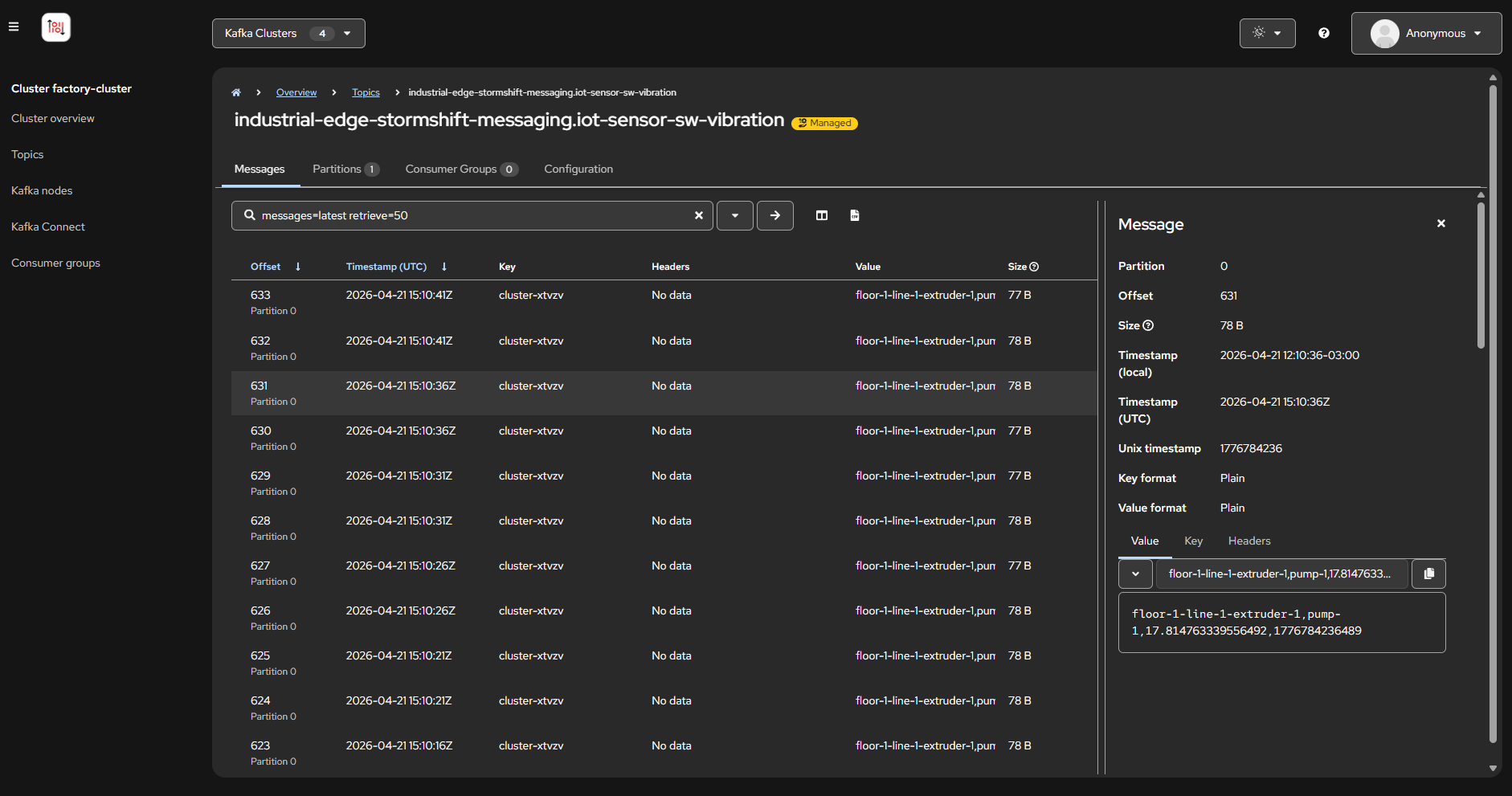Follow the Overview breadcrumb link
The width and height of the screenshot is (1512, 796).
pyautogui.click(x=296, y=92)
